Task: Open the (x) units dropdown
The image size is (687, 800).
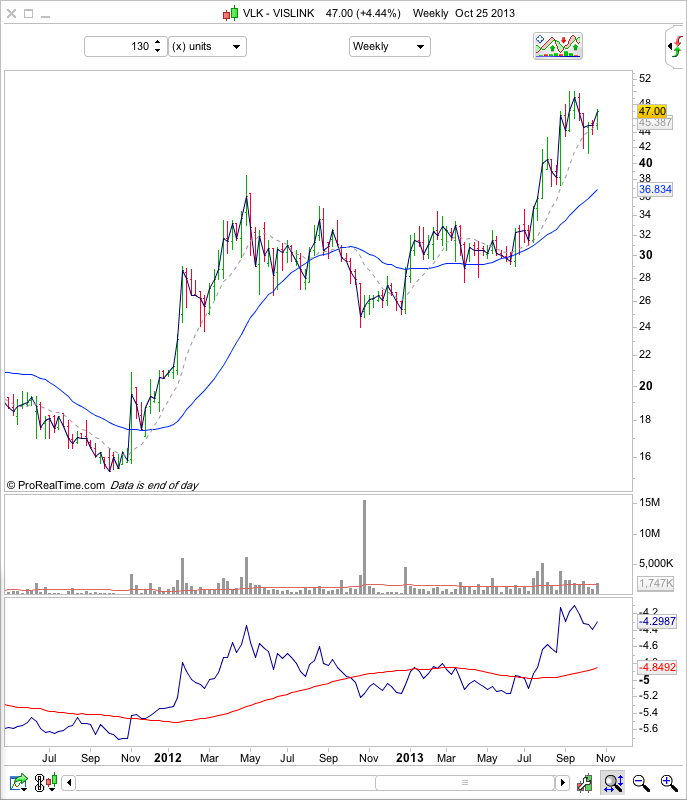Action: click(x=207, y=46)
